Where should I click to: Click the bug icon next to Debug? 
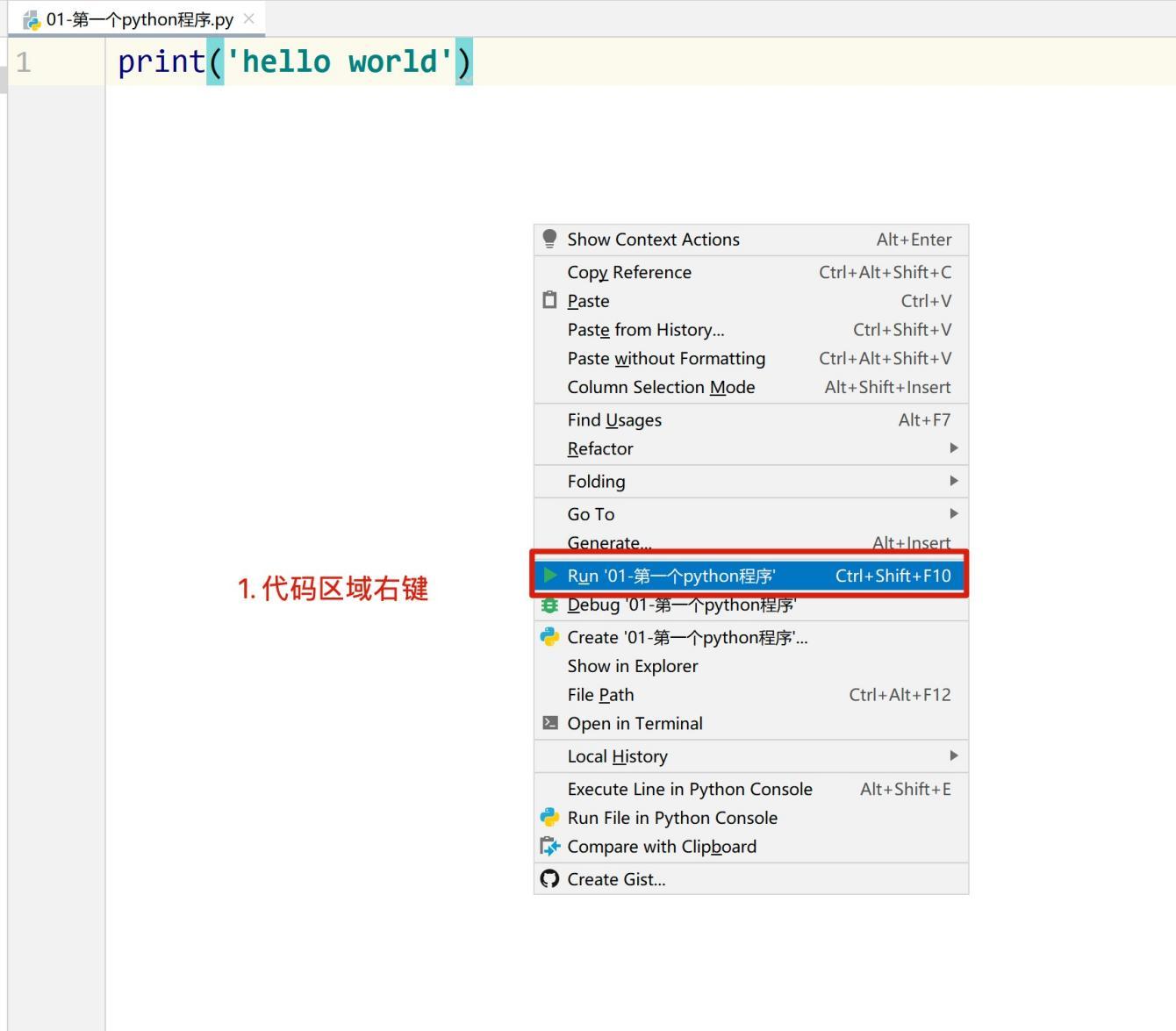point(550,605)
